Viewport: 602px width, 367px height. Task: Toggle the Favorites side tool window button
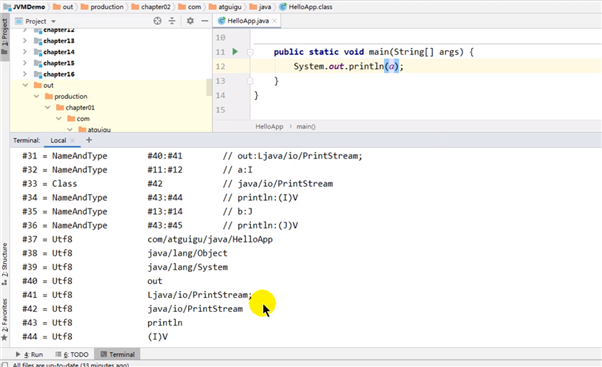pyautogui.click(x=5, y=319)
